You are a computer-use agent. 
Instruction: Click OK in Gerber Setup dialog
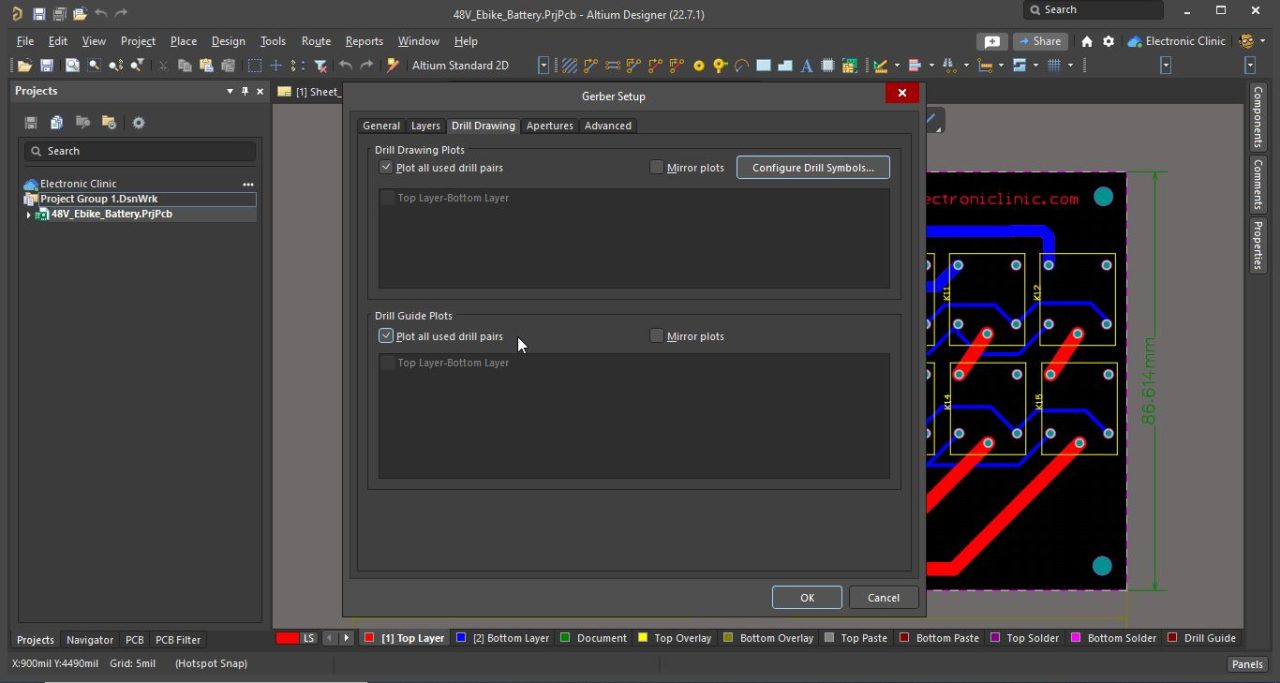pos(807,597)
